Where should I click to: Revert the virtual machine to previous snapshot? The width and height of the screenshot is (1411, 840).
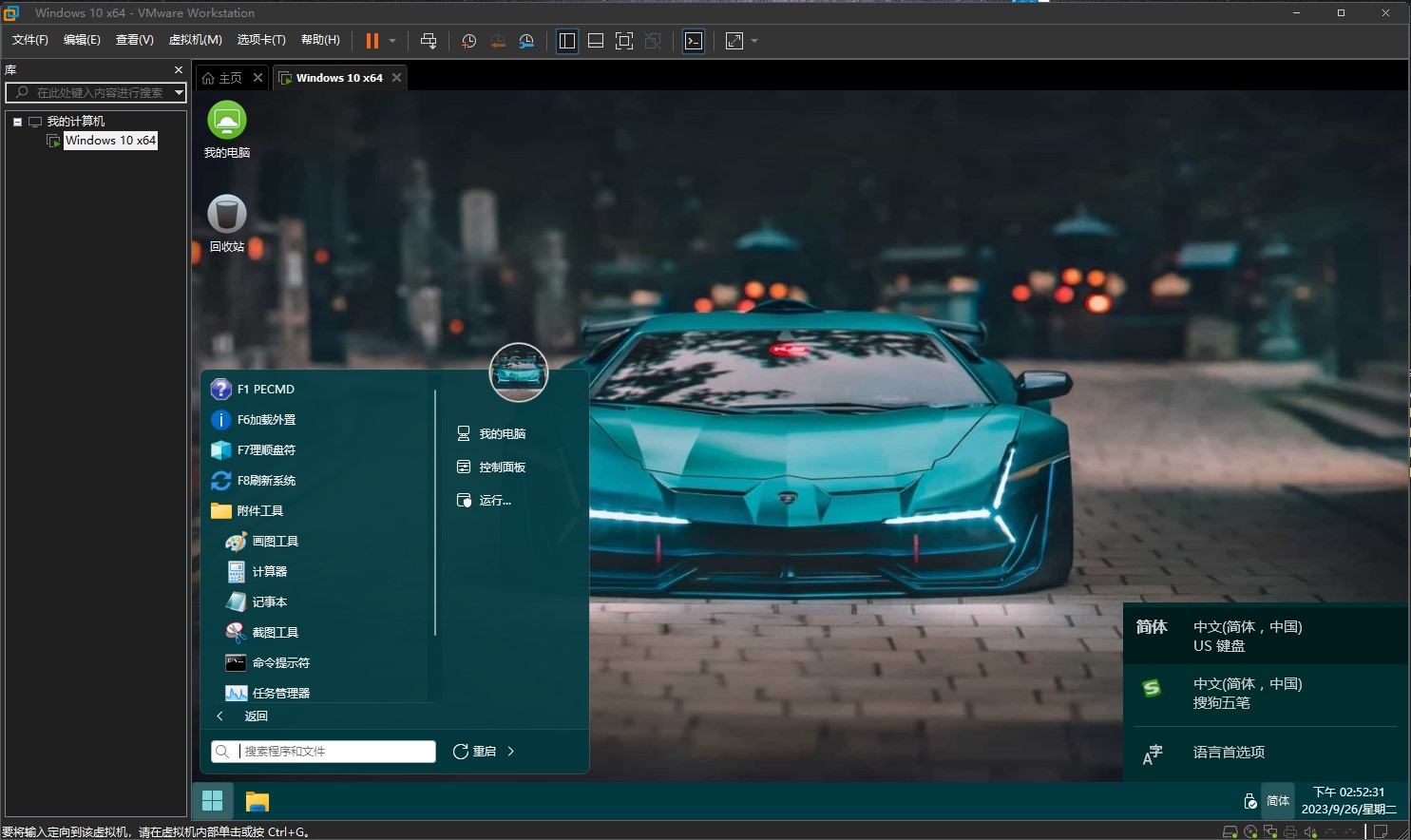[498, 41]
